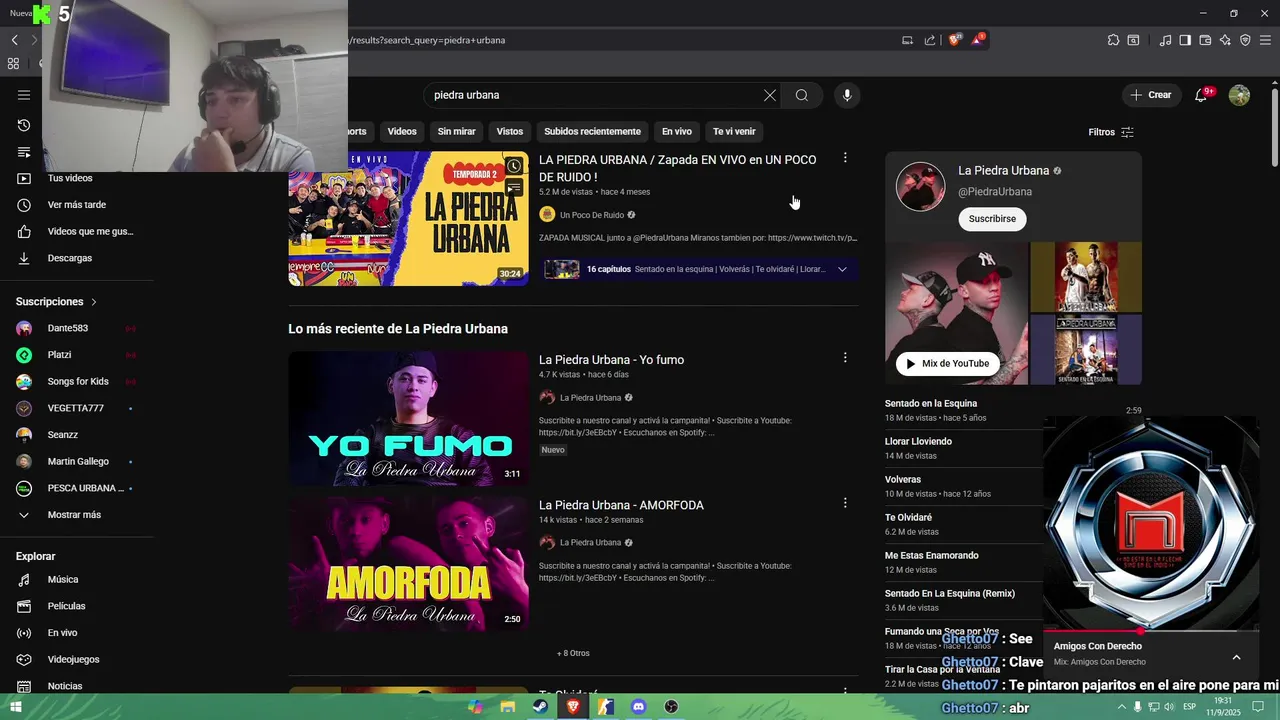The height and width of the screenshot is (720, 1280).
Task: Open the Brave Shields lion icon
Action: (955, 40)
